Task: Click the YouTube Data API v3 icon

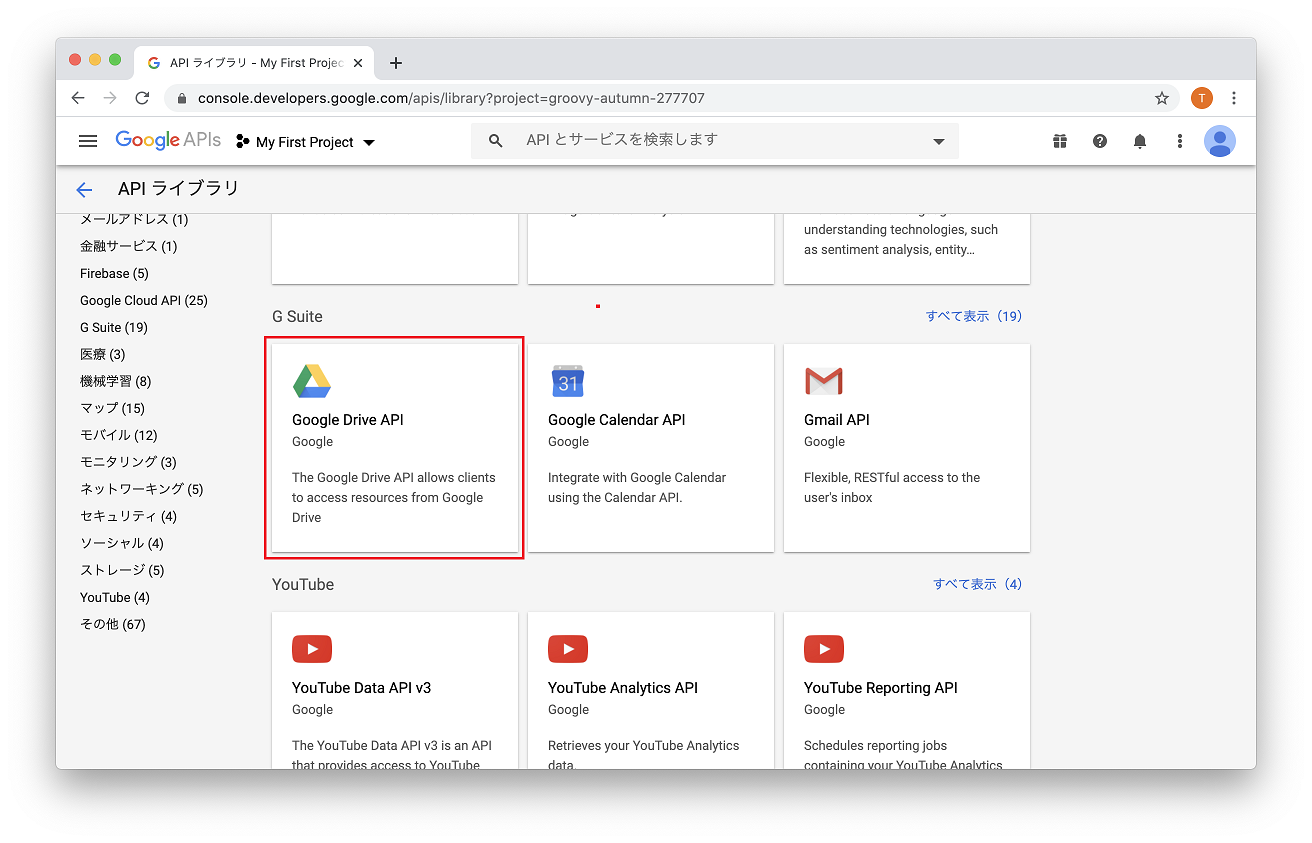Action: coord(312,649)
